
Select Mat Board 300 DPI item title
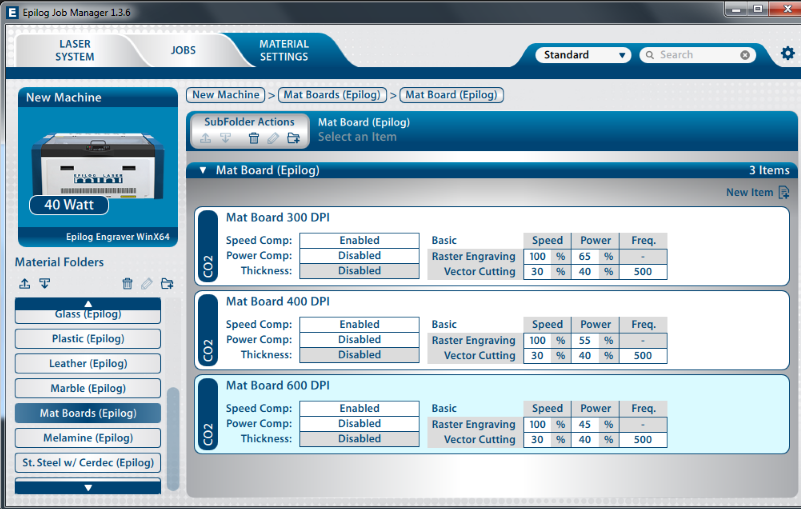278,217
